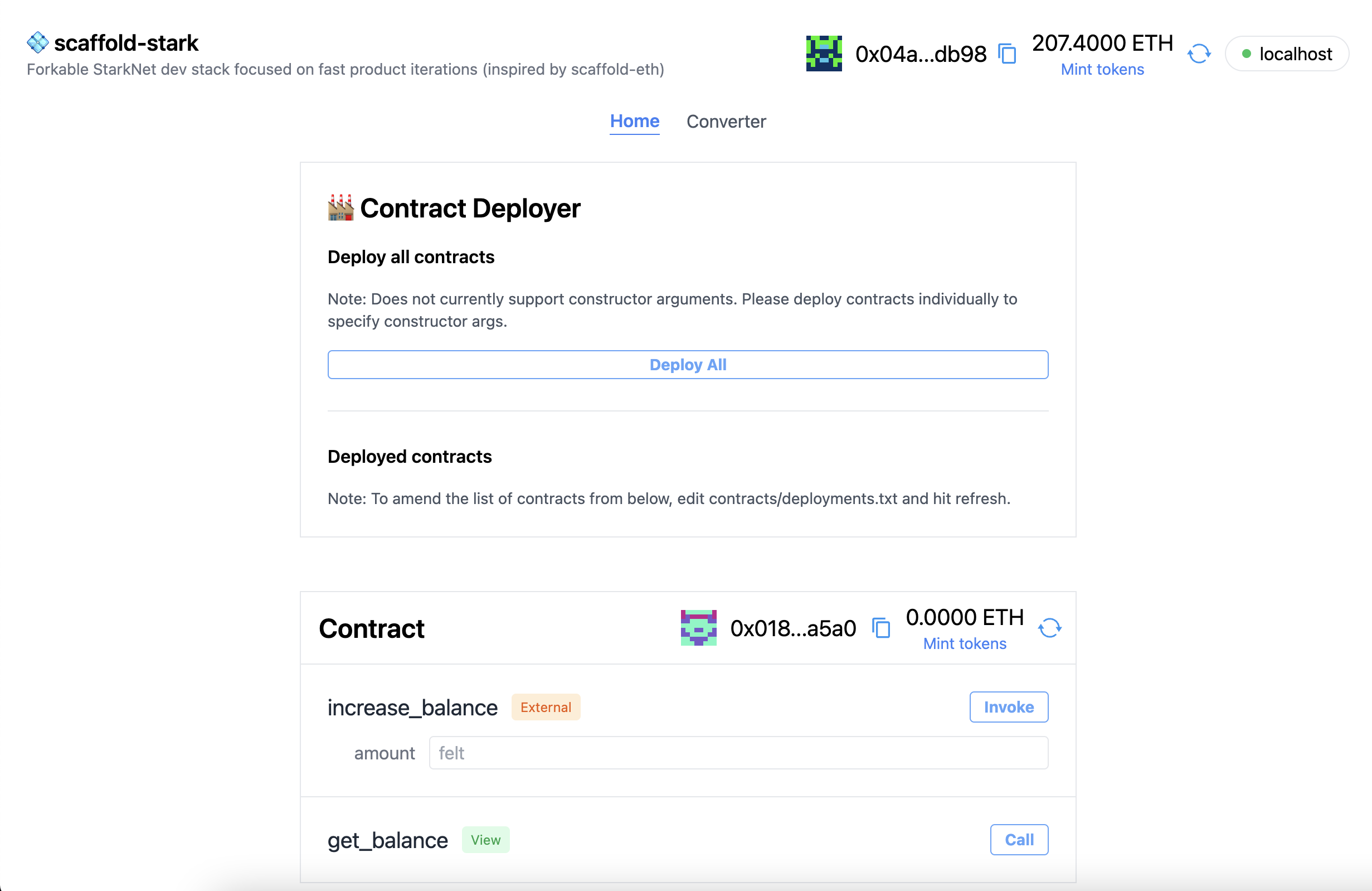Click the View badge on get_balance

click(485, 840)
